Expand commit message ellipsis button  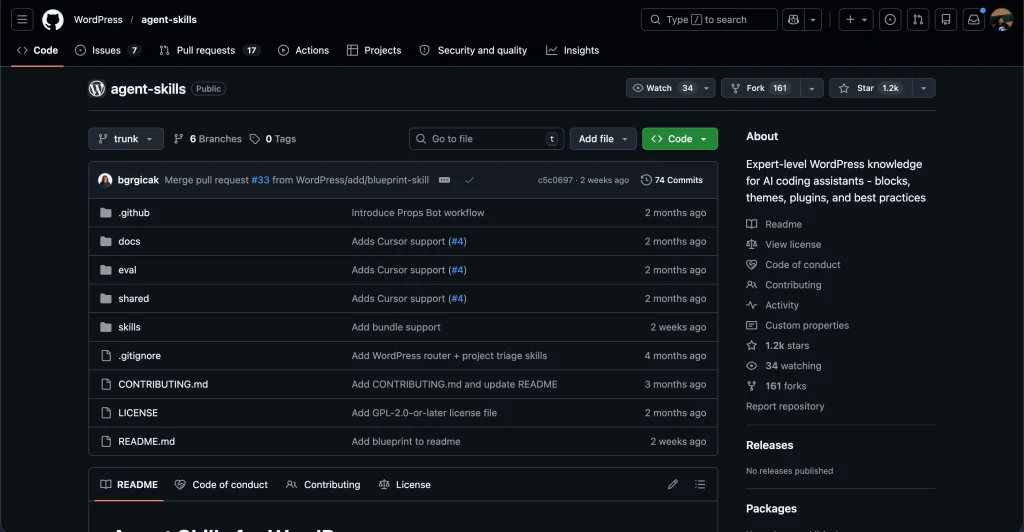[444, 180]
